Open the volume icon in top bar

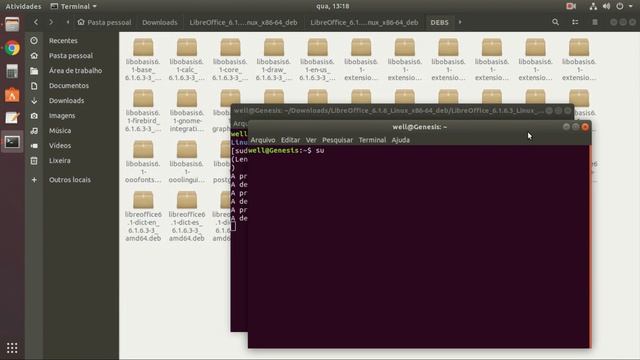pyautogui.click(x=607, y=6)
